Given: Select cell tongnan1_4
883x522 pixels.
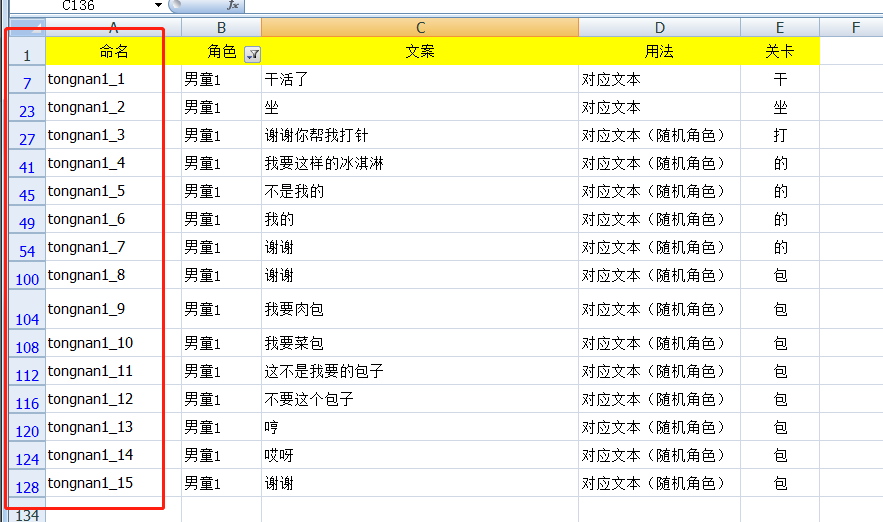Looking at the screenshot, I should tap(113, 163).
